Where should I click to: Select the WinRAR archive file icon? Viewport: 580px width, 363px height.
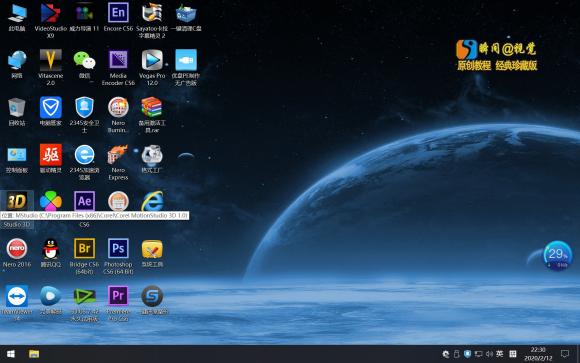tap(152, 108)
